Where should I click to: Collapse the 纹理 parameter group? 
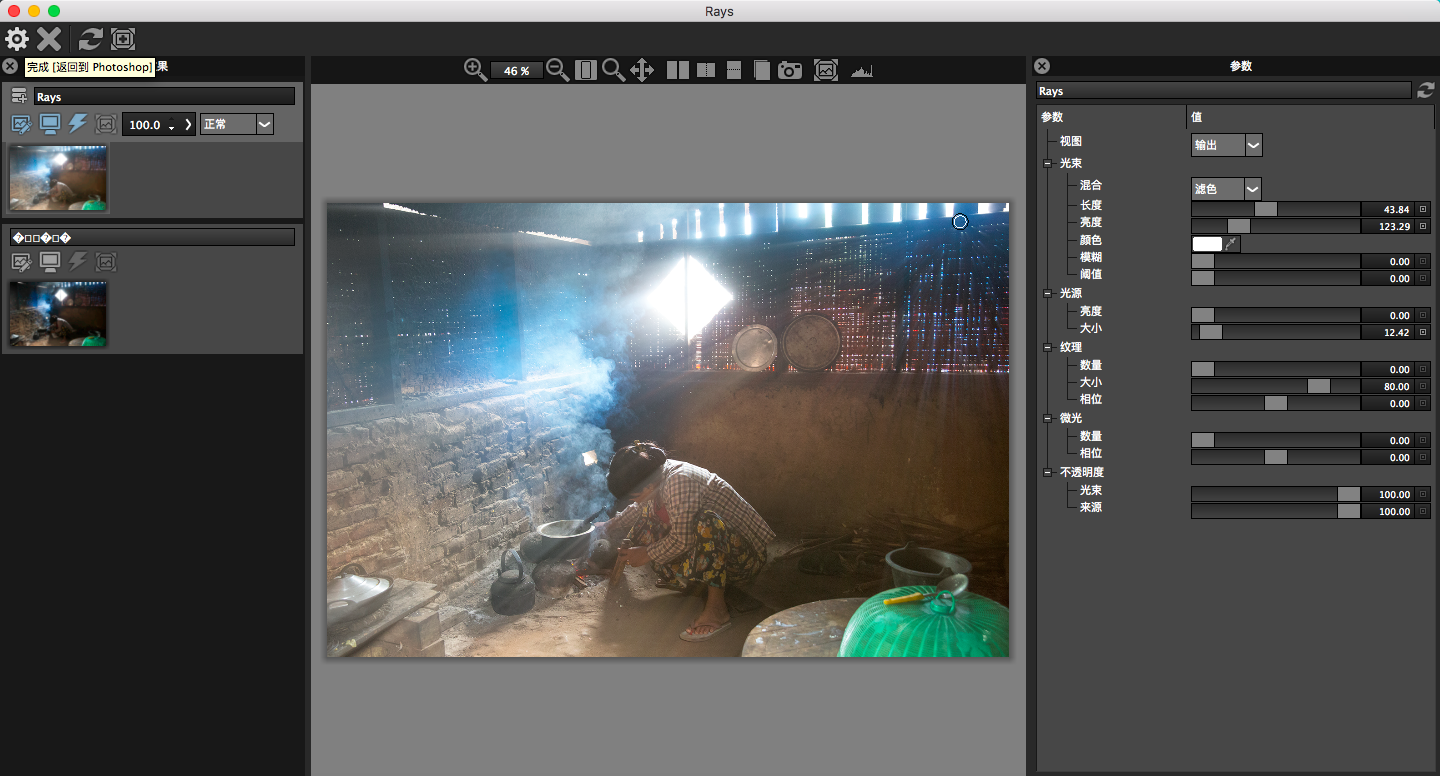pyautogui.click(x=1047, y=347)
